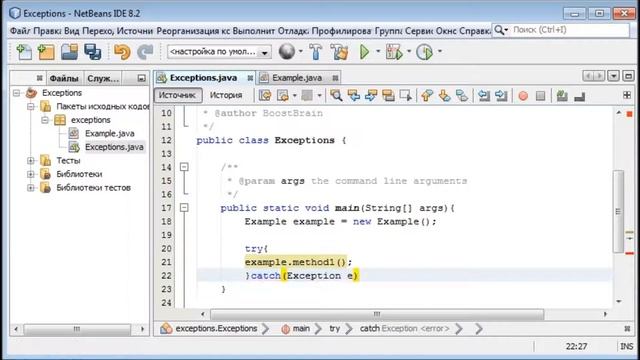Image resolution: width=640 pixels, height=360 pixels.
Task: Close the Exceptions.java tab
Action: (250, 78)
